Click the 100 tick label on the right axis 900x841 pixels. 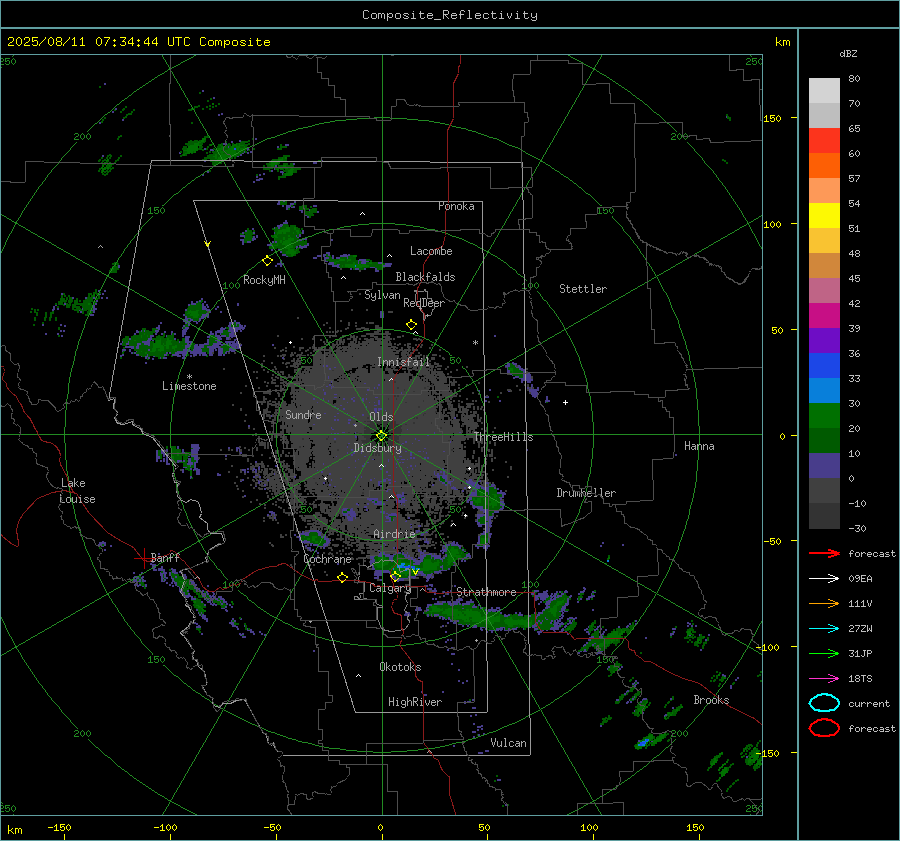(x=772, y=224)
